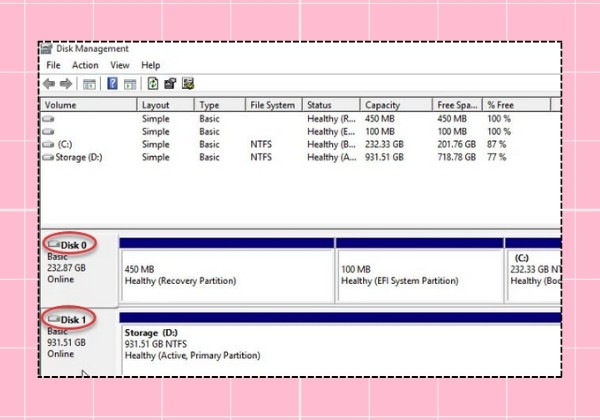Click the Disk 1 drive icon

[x=54, y=319]
